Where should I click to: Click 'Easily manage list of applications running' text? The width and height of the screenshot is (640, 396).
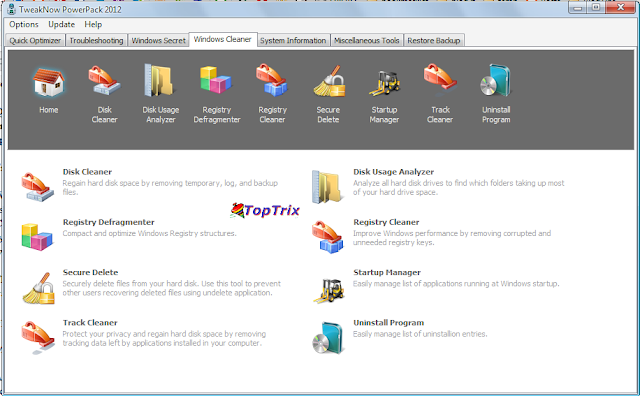tap(456, 284)
